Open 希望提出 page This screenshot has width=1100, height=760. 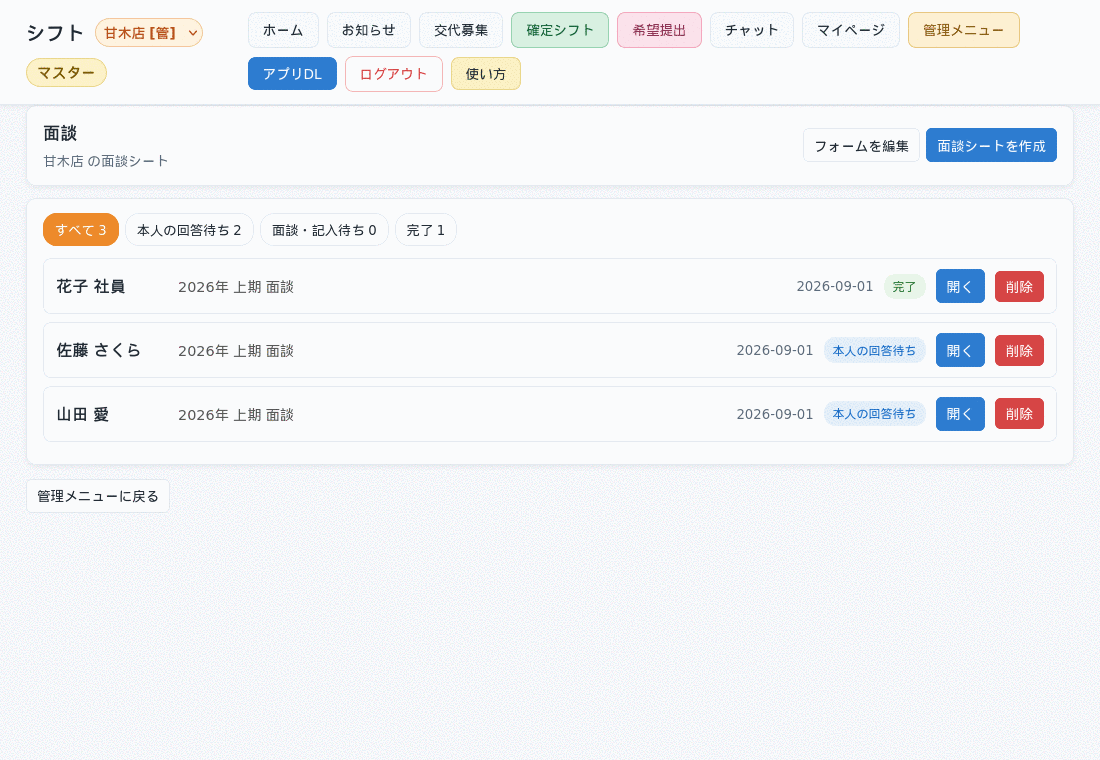click(659, 30)
